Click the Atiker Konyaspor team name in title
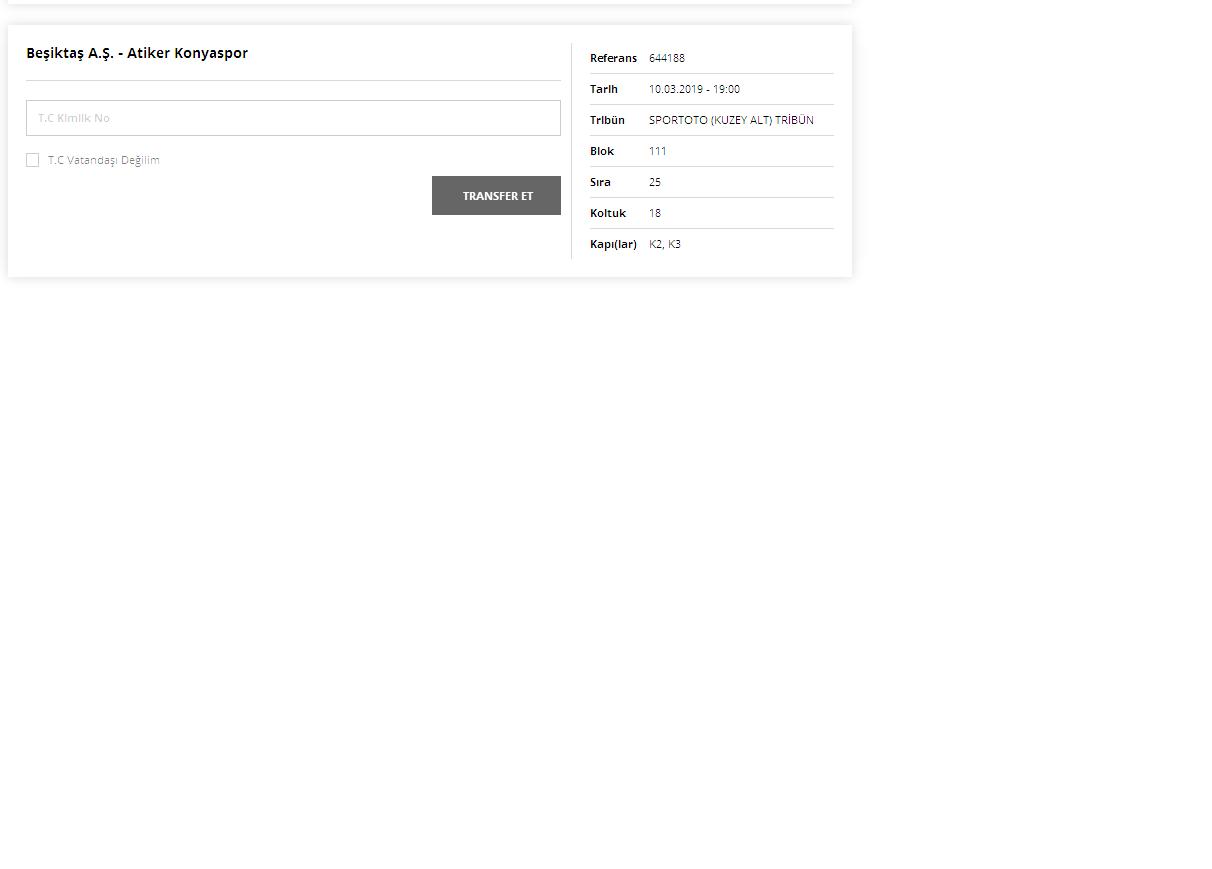This screenshot has height=869, width=1212. [x=187, y=53]
